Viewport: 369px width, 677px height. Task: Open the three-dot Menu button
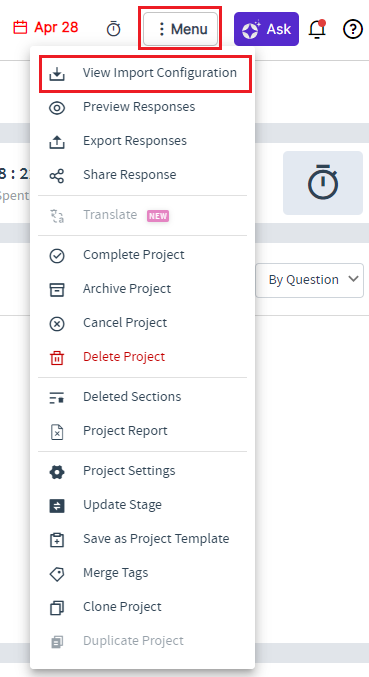[180, 29]
